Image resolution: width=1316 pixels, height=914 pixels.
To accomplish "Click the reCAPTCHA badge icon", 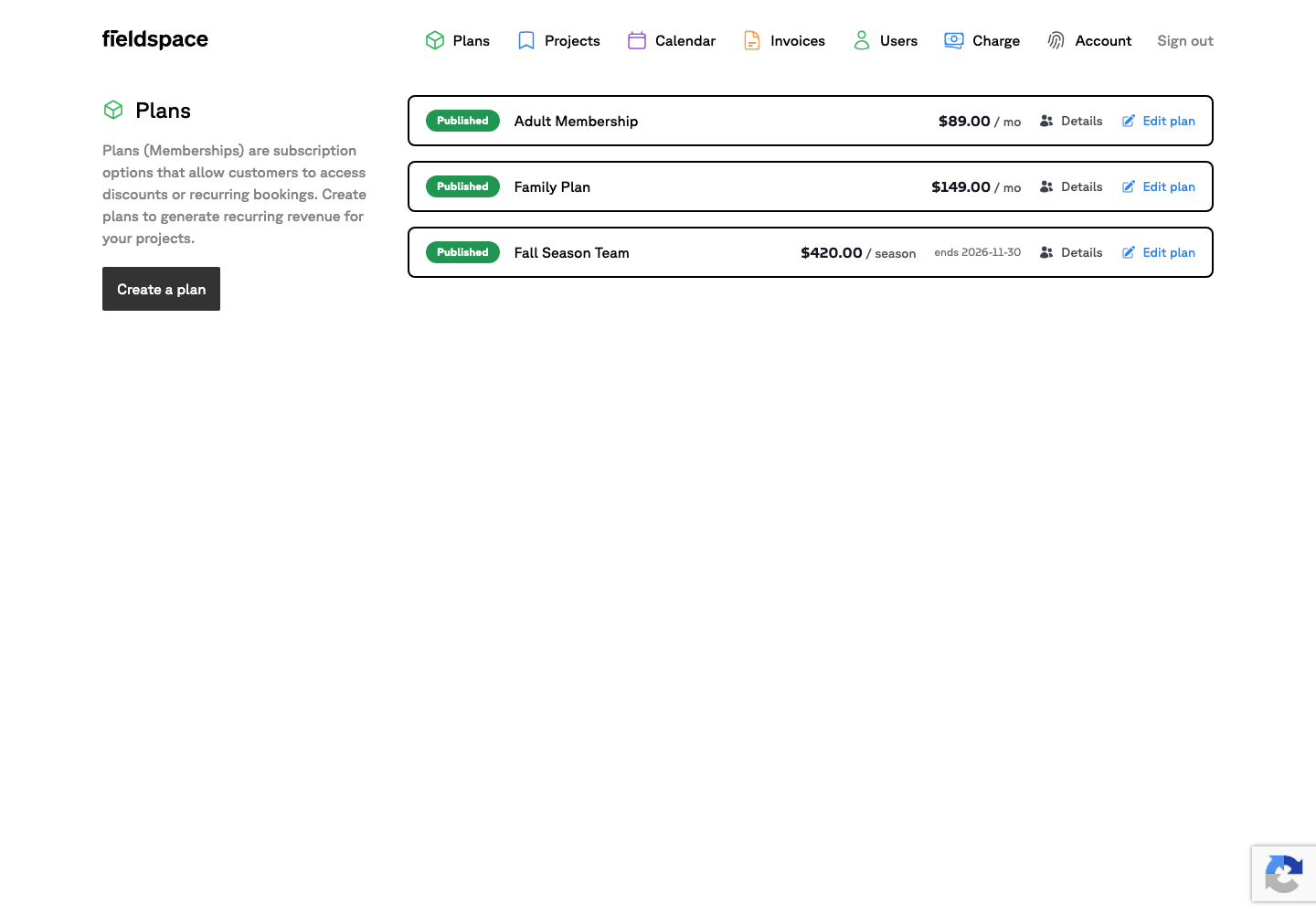I will (x=1283, y=875).
